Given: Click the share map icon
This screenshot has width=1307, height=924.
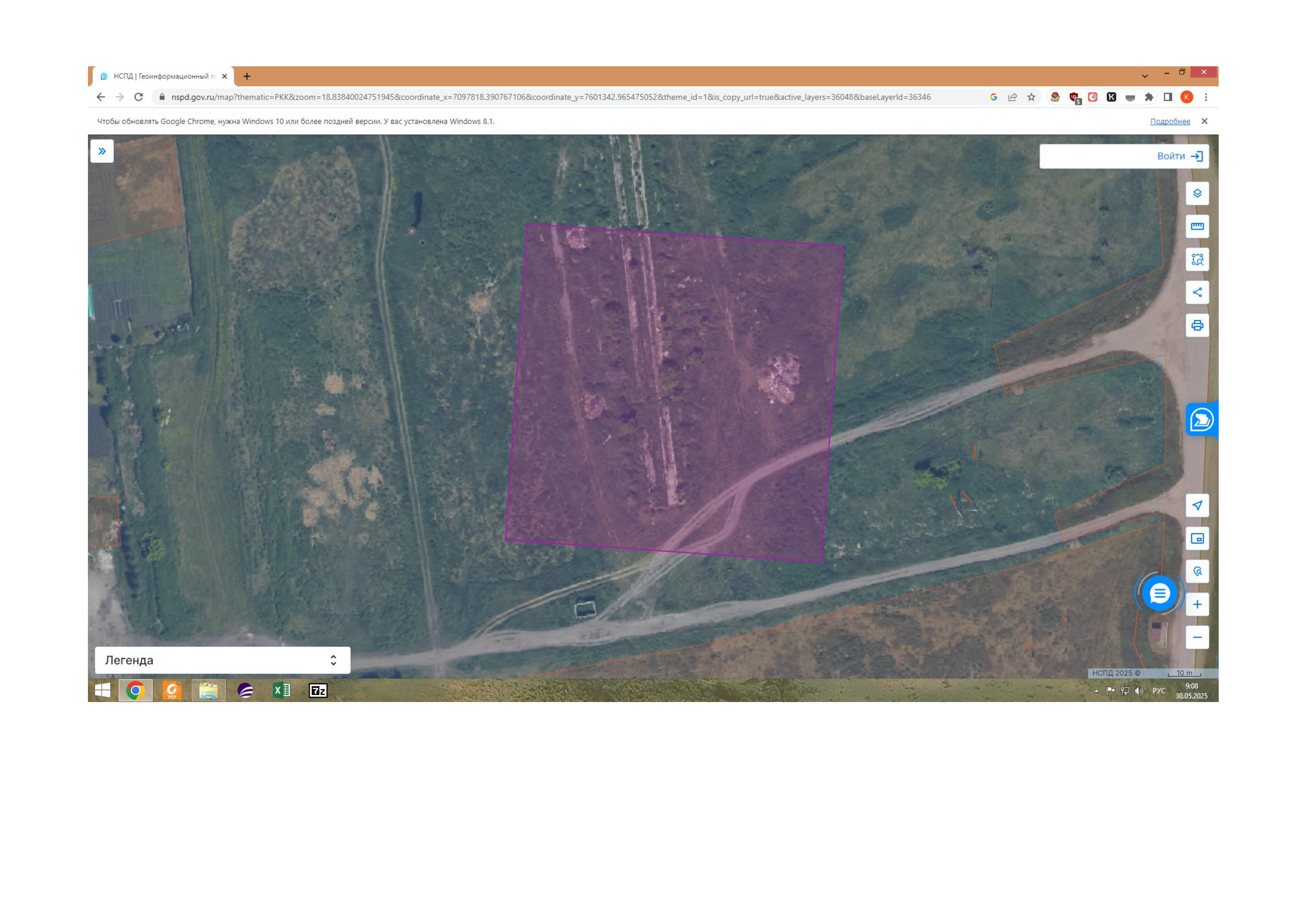Looking at the screenshot, I should click(x=1197, y=292).
